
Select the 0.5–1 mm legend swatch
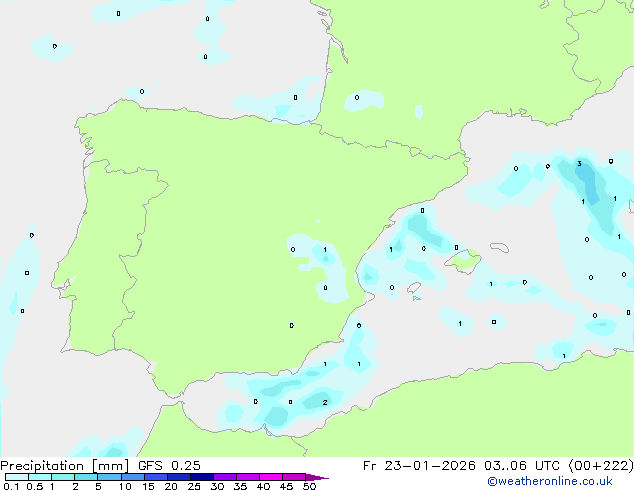tap(40, 477)
